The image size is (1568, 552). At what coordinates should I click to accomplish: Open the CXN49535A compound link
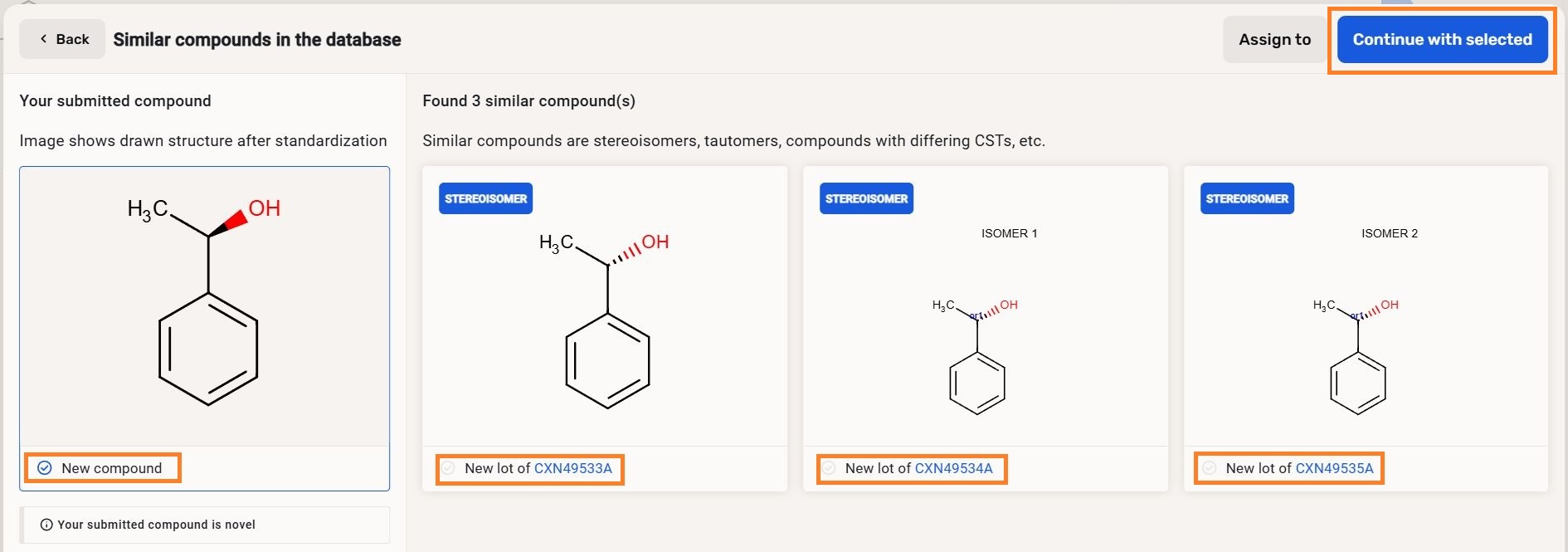(x=1334, y=468)
